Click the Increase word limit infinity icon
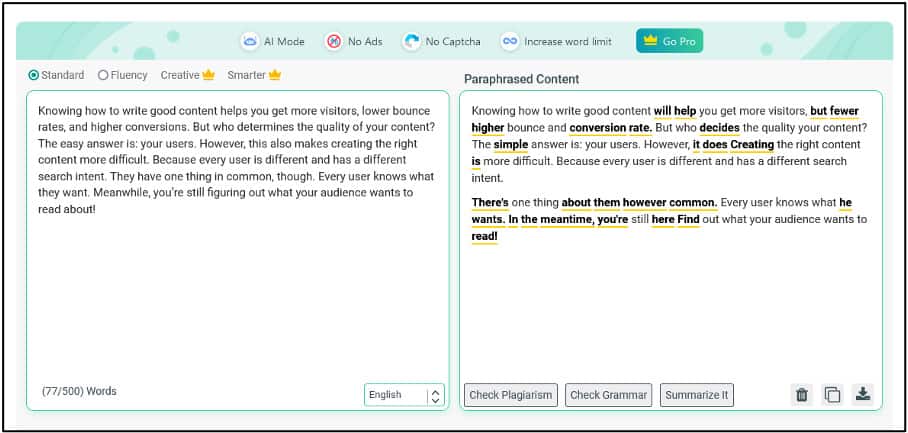The image size is (908, 433). [x=510, y=41]
